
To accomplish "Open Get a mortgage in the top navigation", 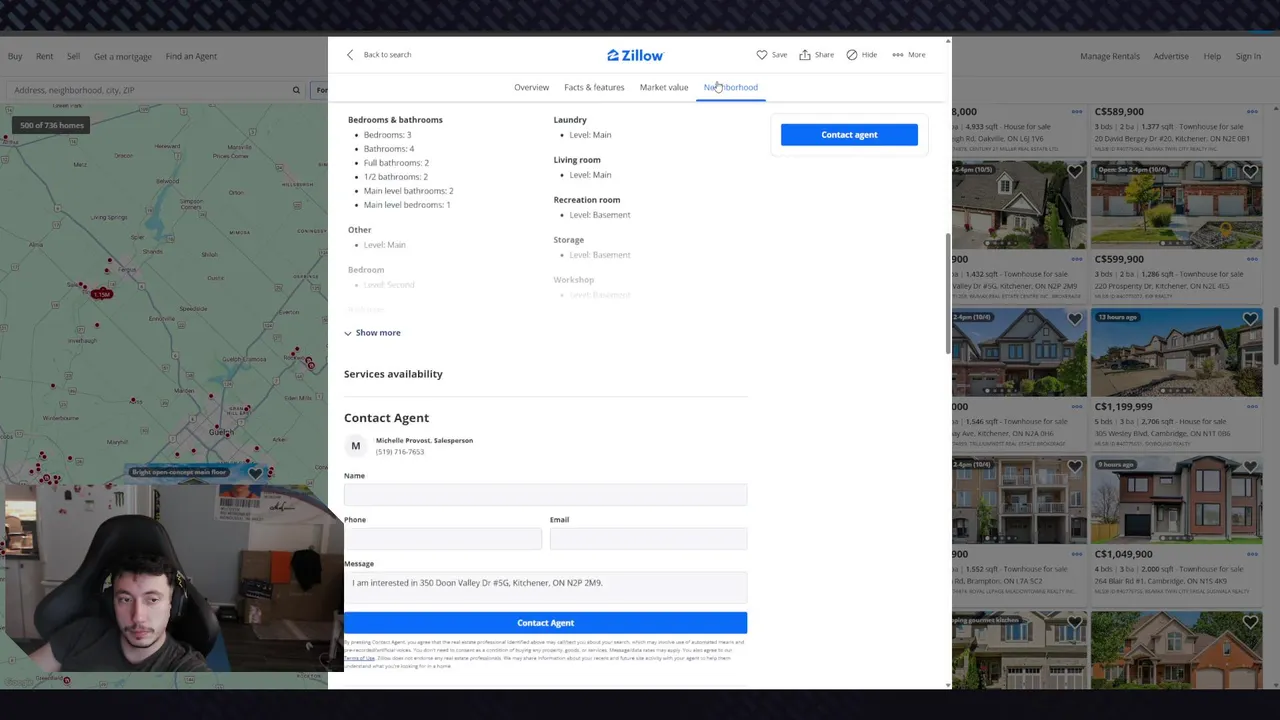I will tap(123, 57).
